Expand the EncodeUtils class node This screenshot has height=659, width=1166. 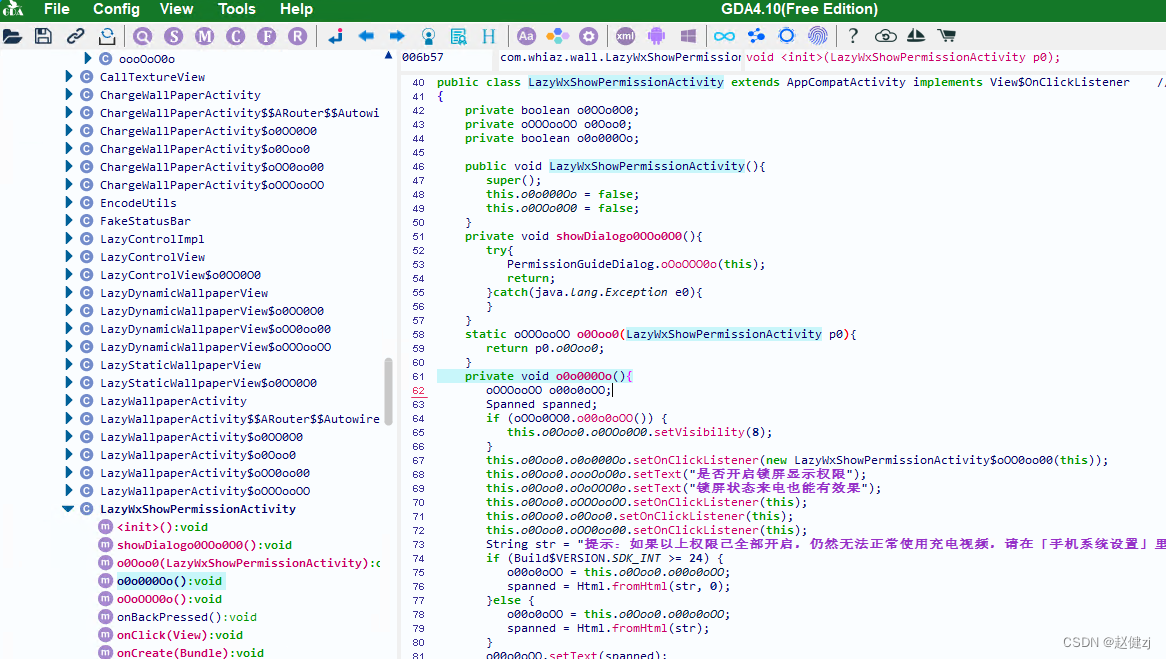click(68, 202)
